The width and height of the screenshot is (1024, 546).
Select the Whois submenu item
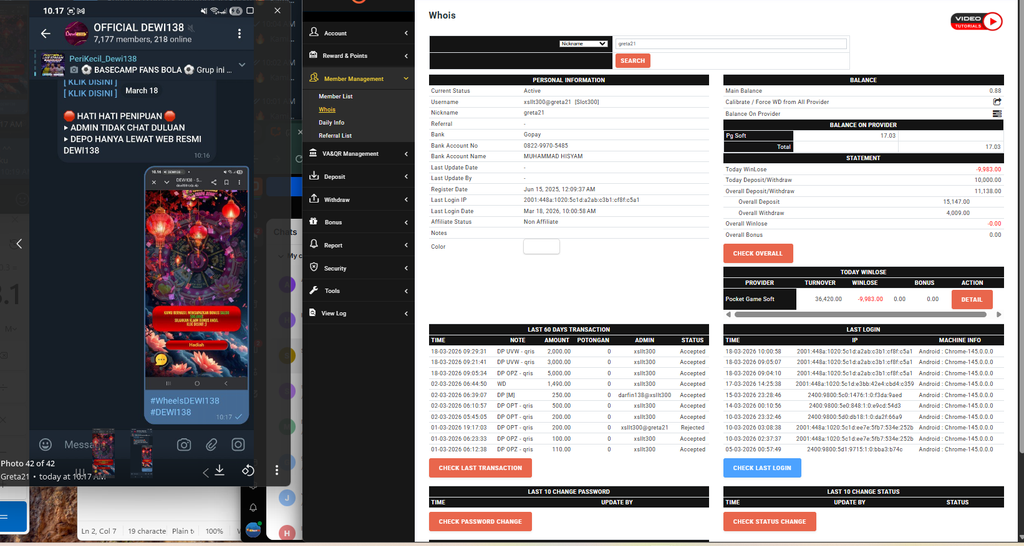(x=327, y=110)
